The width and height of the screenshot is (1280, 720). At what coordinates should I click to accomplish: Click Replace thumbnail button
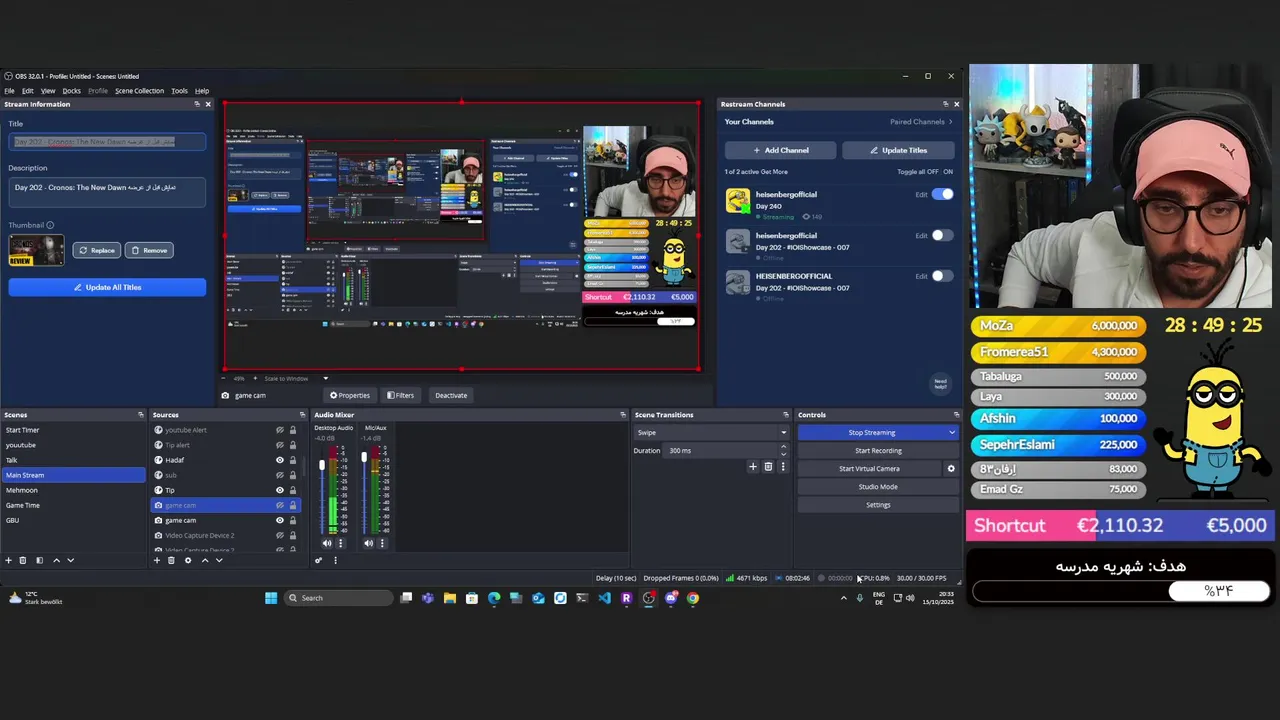click(96, 250)
